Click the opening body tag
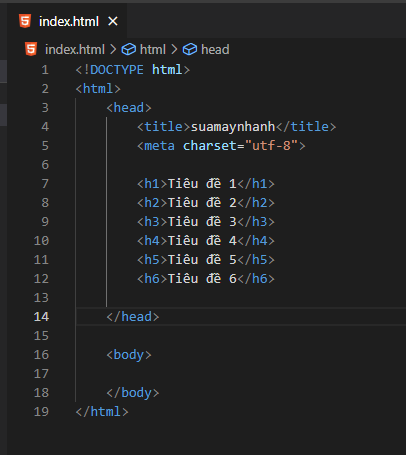Viewport: 406px width, 455px height. click(x=129, y=355)
